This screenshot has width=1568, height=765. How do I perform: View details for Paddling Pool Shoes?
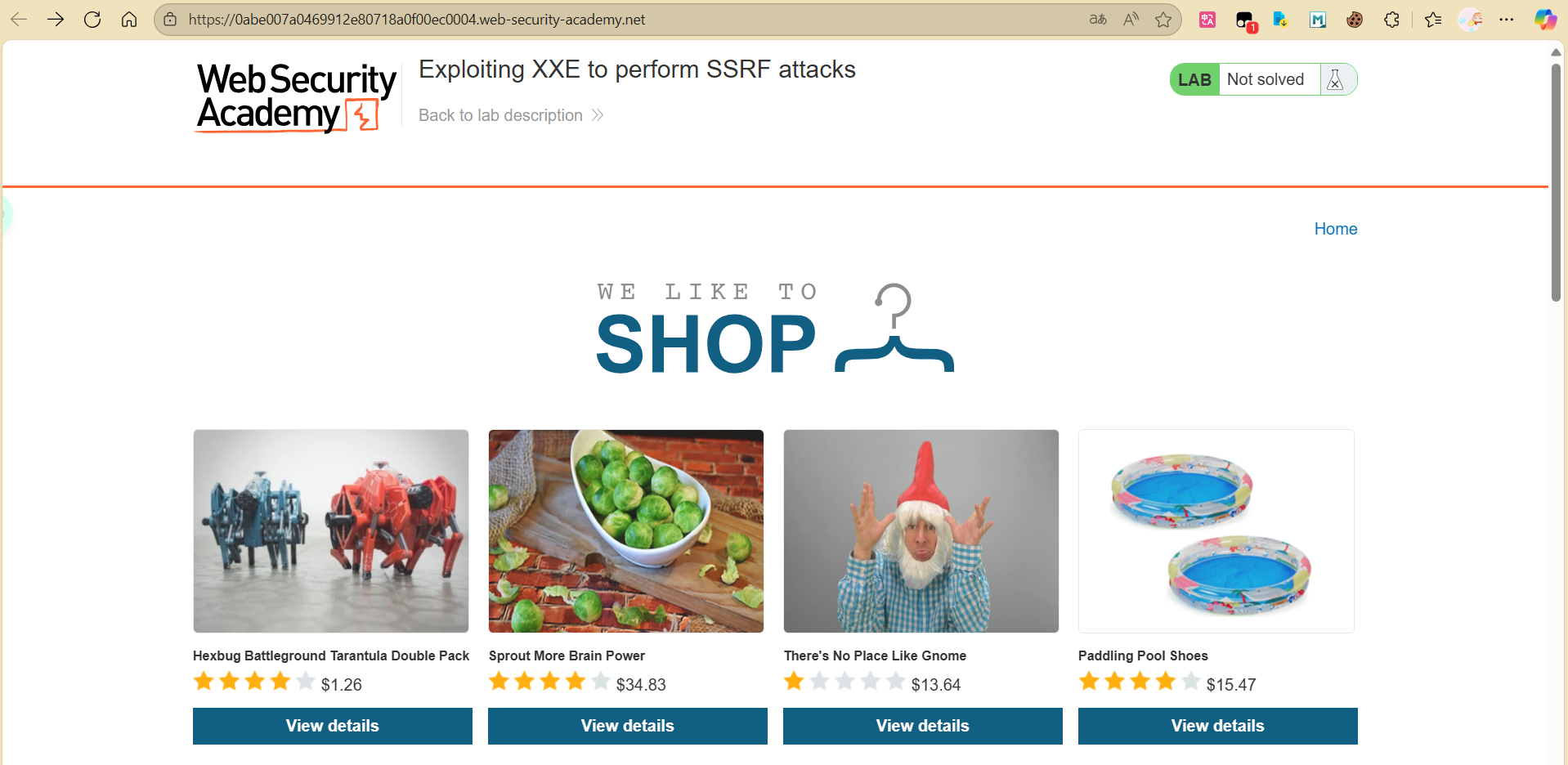(x=1217, y=726)
